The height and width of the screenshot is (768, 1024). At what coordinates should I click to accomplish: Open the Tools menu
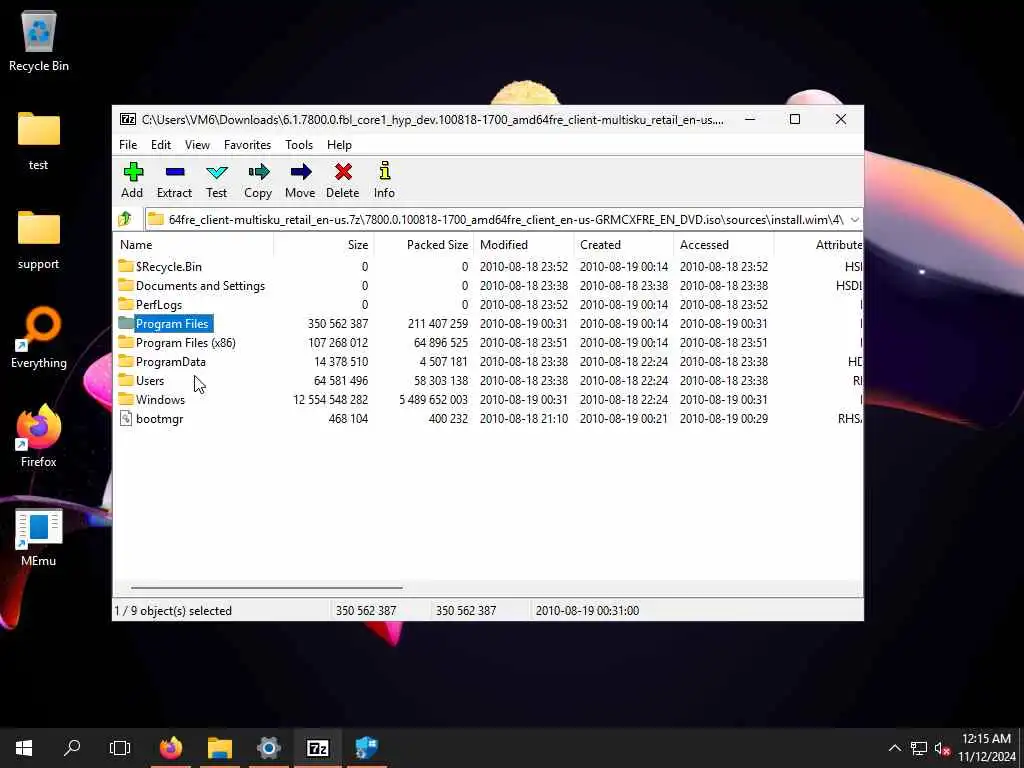299,145
